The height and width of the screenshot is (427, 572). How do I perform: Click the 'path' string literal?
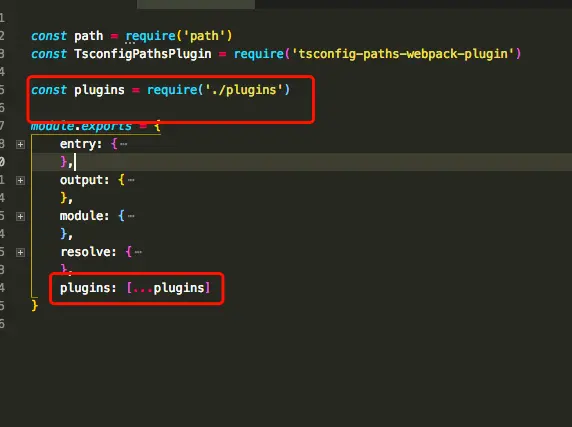coord(204,36)
